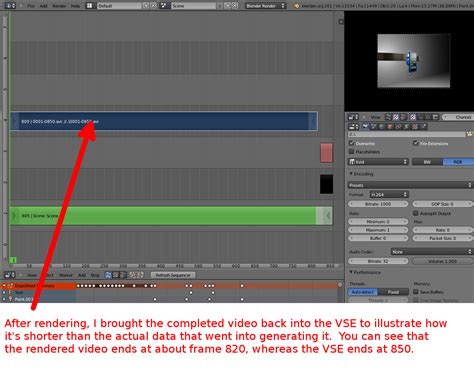Click the audio Bitrate 32 field
The image size is (474, 376).
[378, 261]
